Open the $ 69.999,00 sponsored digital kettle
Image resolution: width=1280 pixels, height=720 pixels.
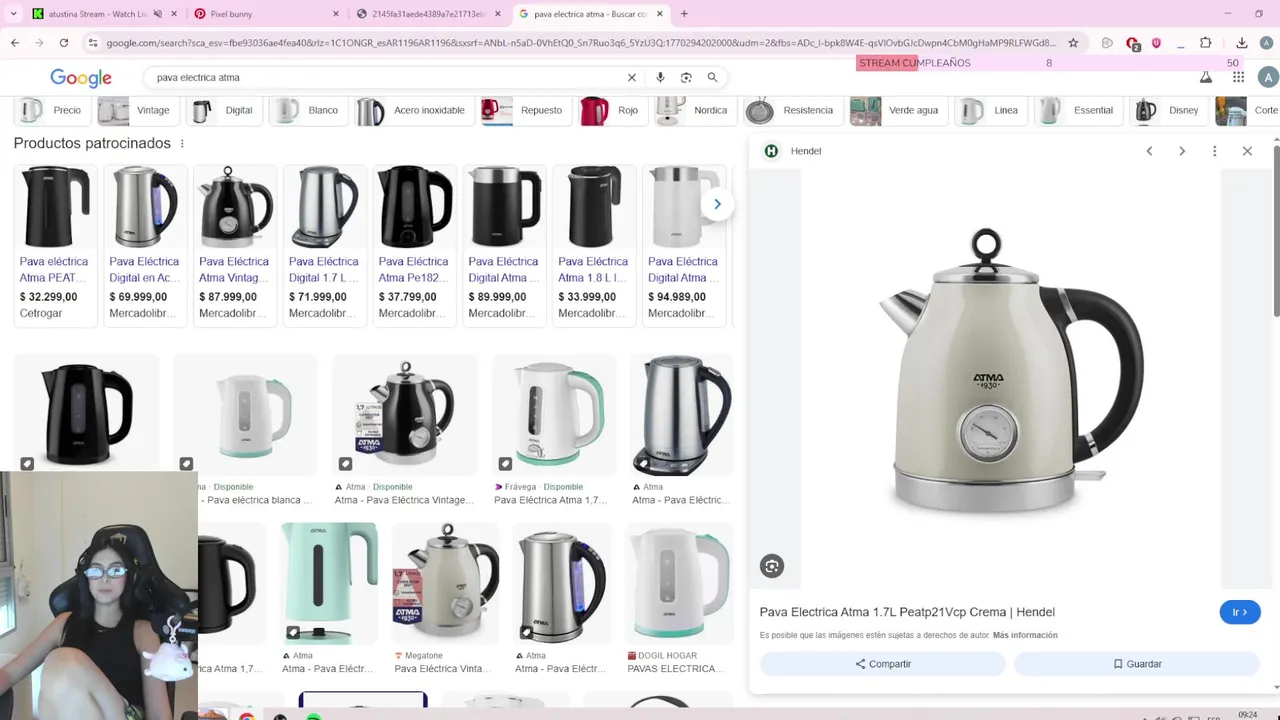point(145,245)
